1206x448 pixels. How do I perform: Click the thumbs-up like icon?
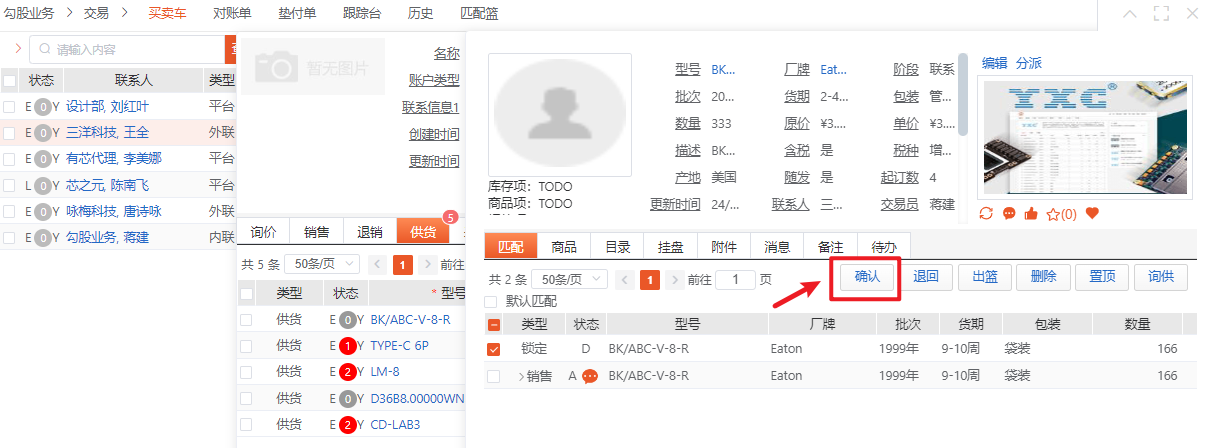coord(1029,213)
